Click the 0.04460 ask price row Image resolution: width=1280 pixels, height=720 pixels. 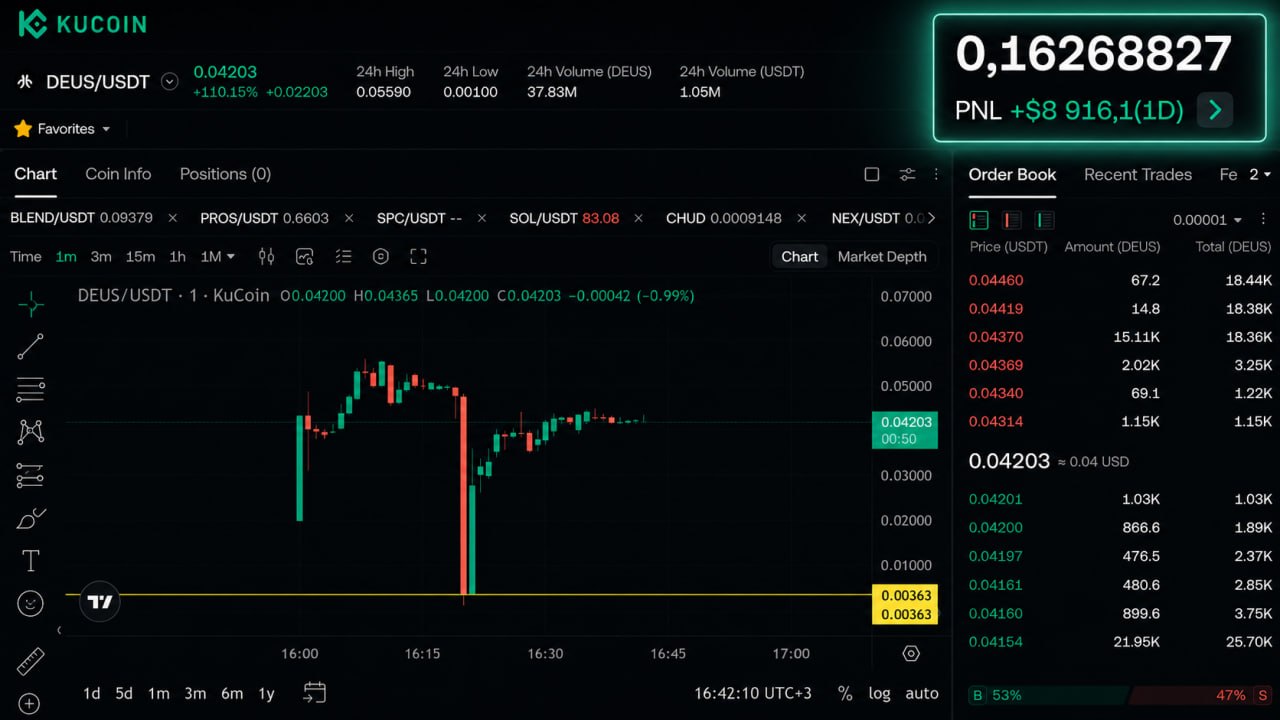point(1121,280)
